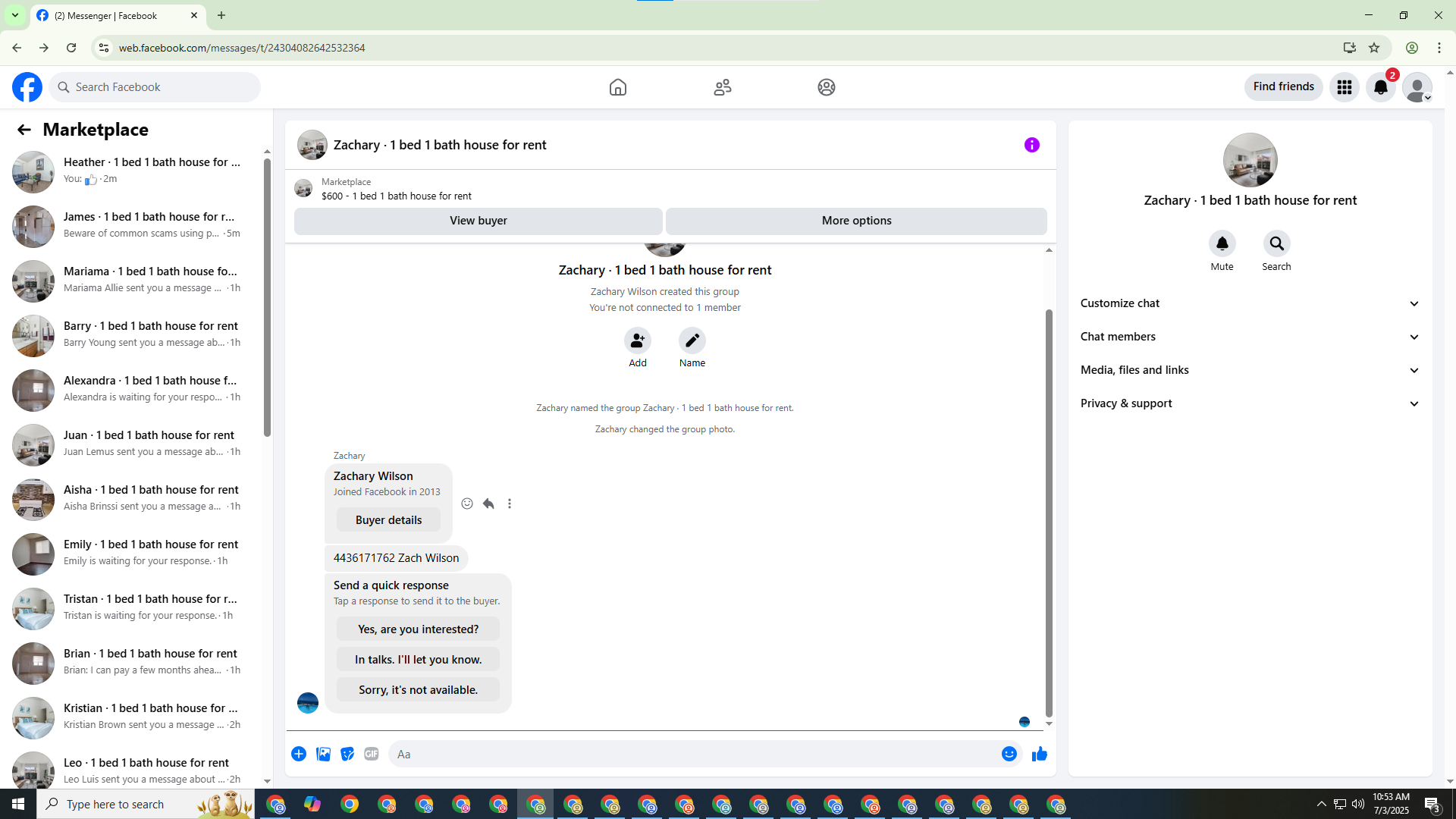The height and width of the screenshot is (819, 1456).
Task: Attach a photo file icon
Action: [323, 754]
